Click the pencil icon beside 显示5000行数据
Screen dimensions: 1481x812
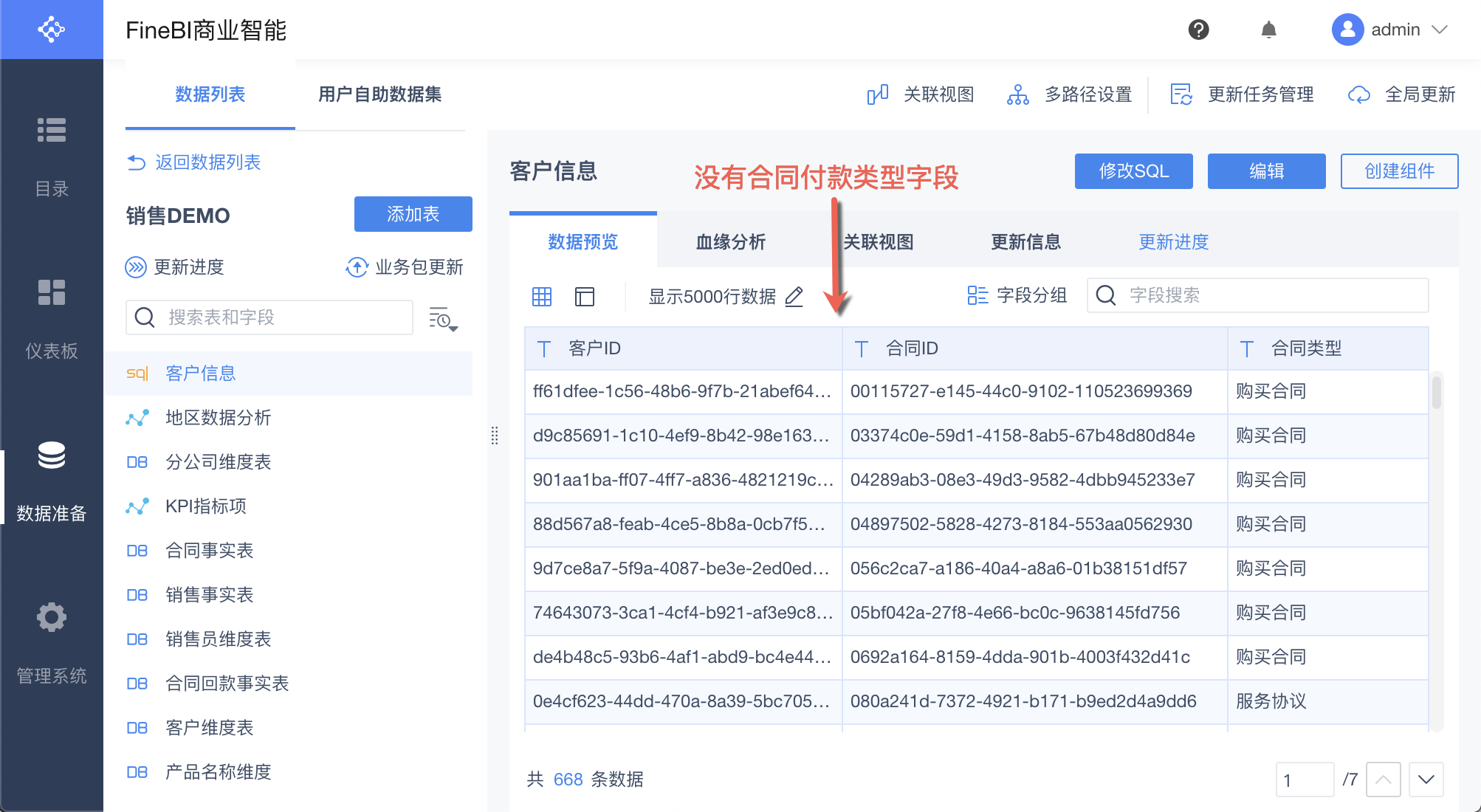click(794, 297)
